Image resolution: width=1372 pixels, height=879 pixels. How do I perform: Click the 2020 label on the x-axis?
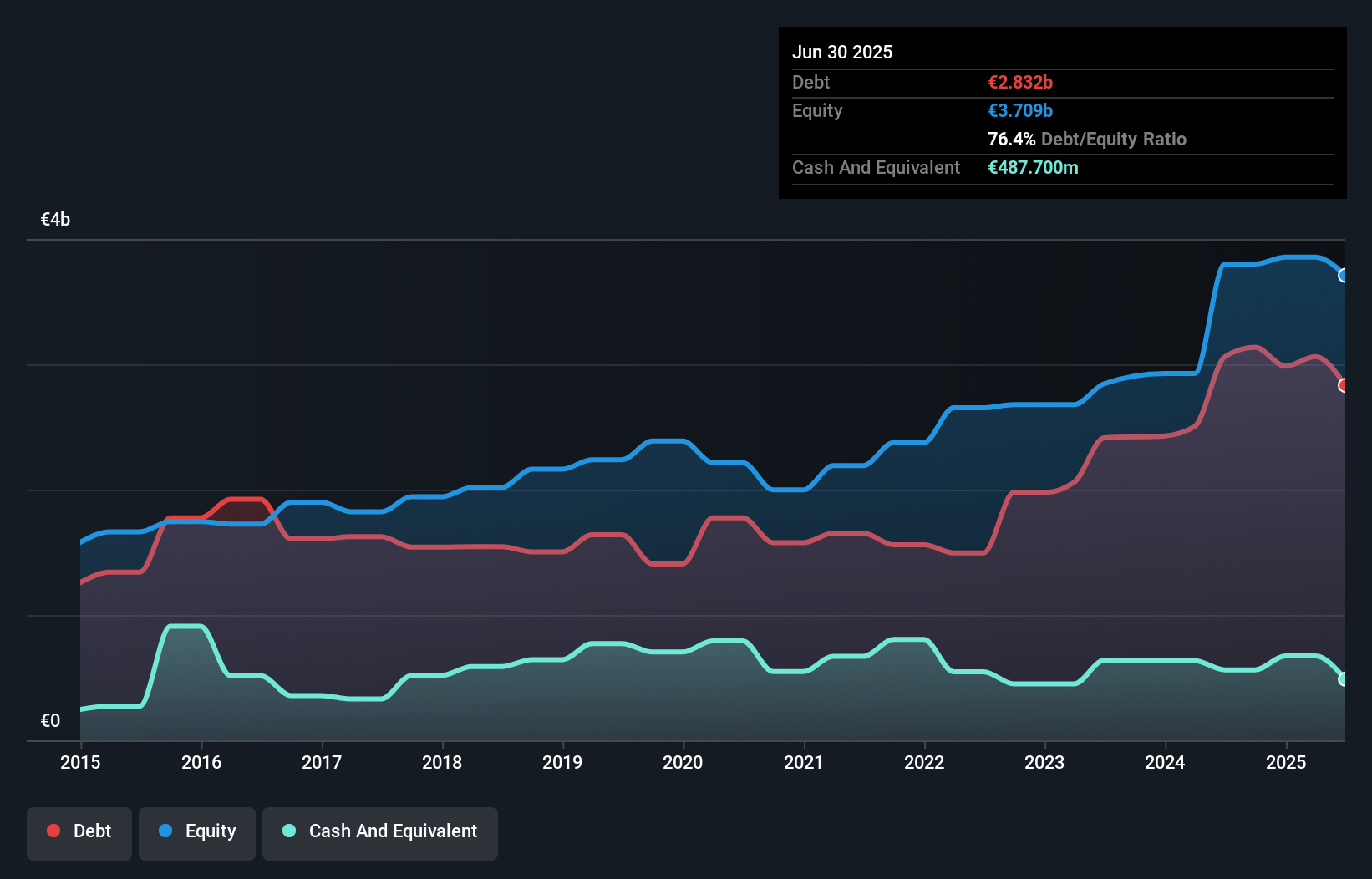tap(683, 762)
